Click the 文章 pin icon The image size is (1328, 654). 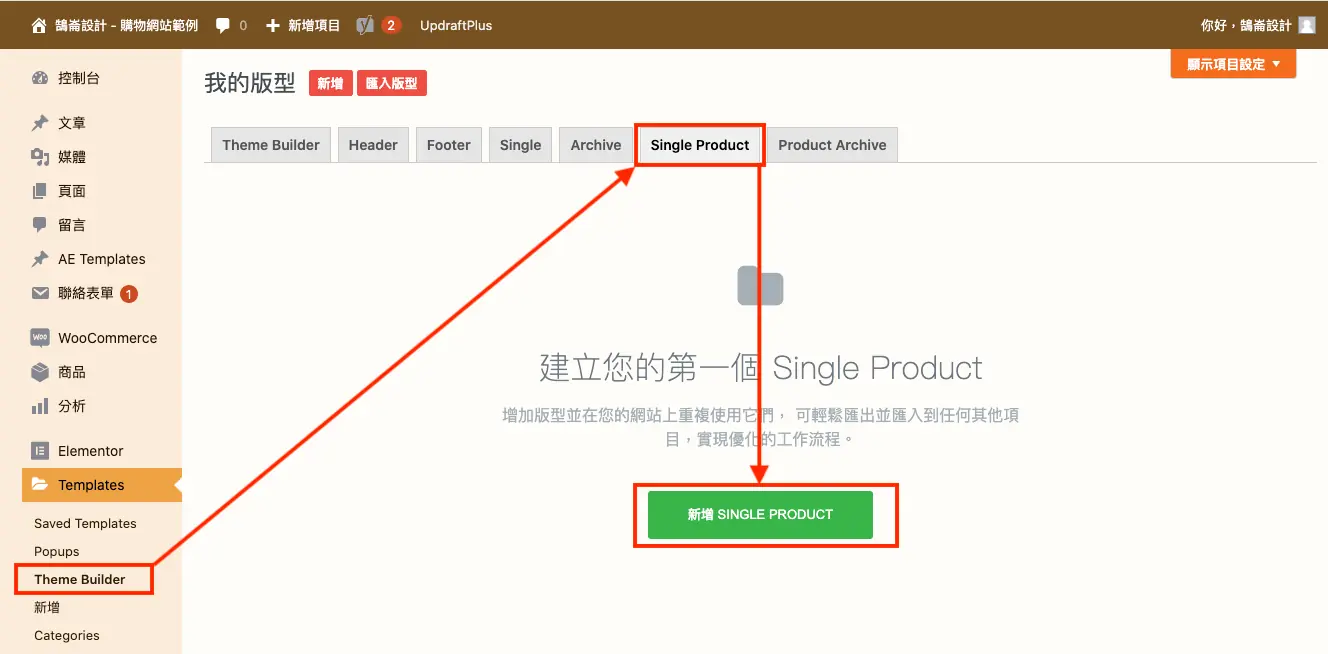[40, 123]
